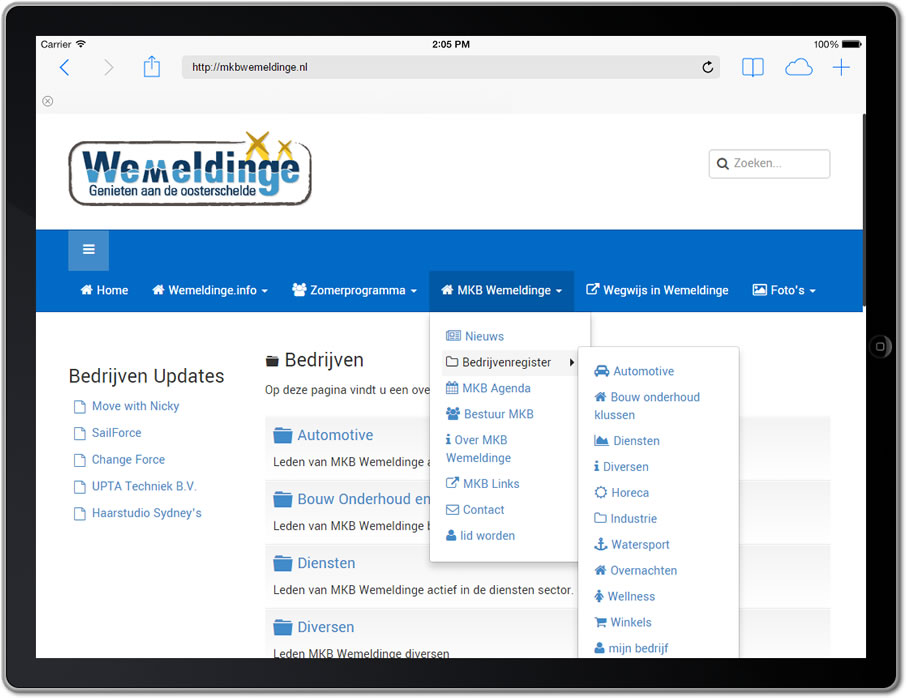Open iCloud tabs cloud icon
This screenshot has width=906, height=698.
tap(798, 67)
